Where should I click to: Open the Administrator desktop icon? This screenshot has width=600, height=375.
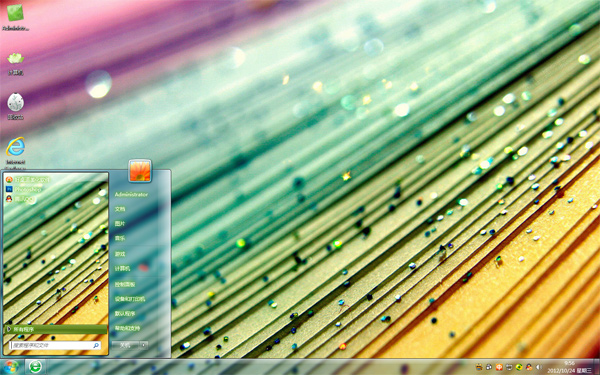[15, 17]
